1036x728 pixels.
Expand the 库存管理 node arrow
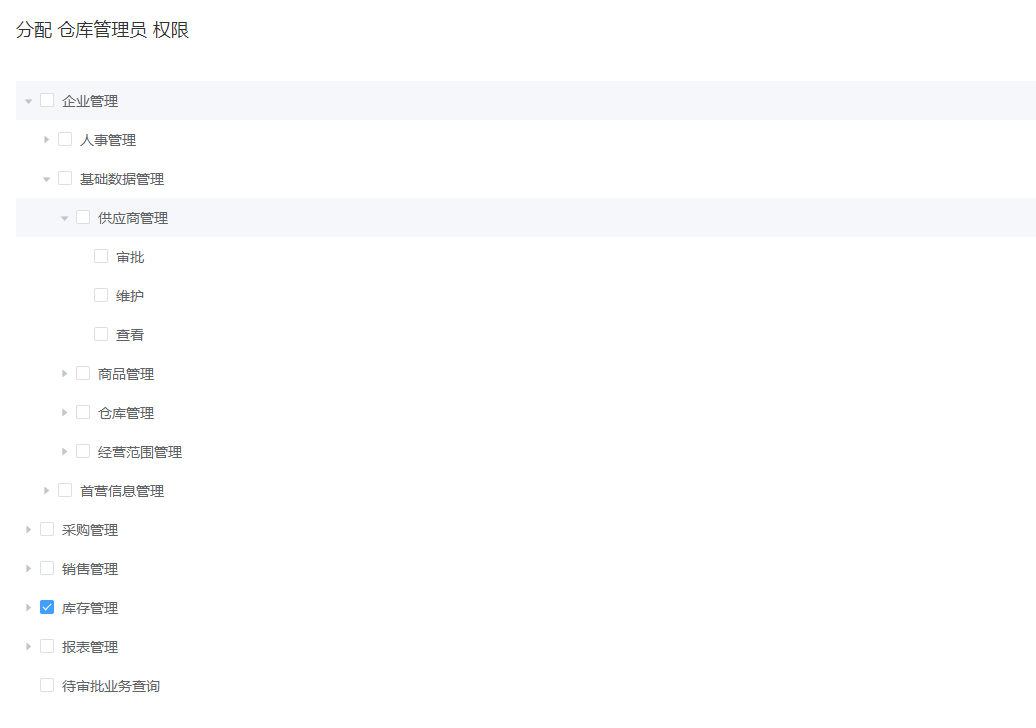(29, 608)
